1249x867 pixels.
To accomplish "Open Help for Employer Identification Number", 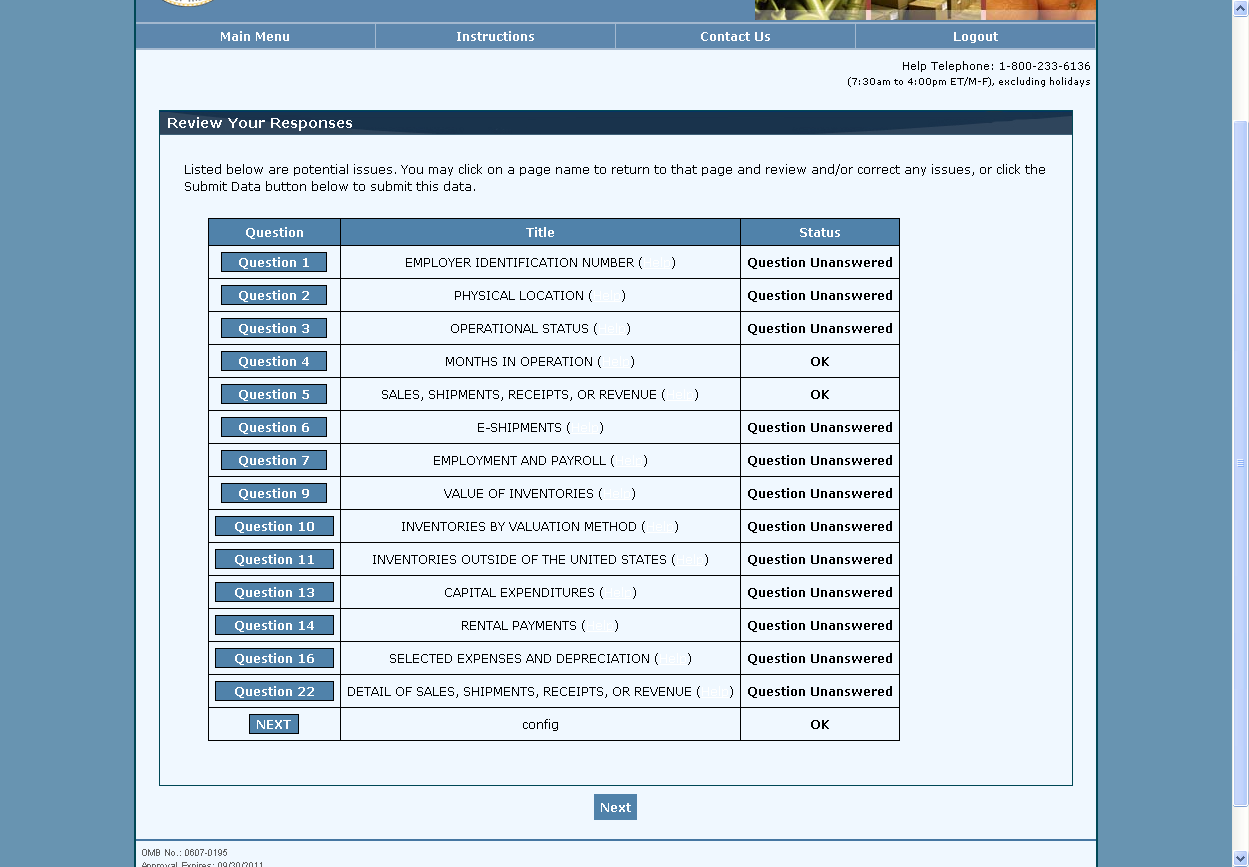I will click(657, 262).
